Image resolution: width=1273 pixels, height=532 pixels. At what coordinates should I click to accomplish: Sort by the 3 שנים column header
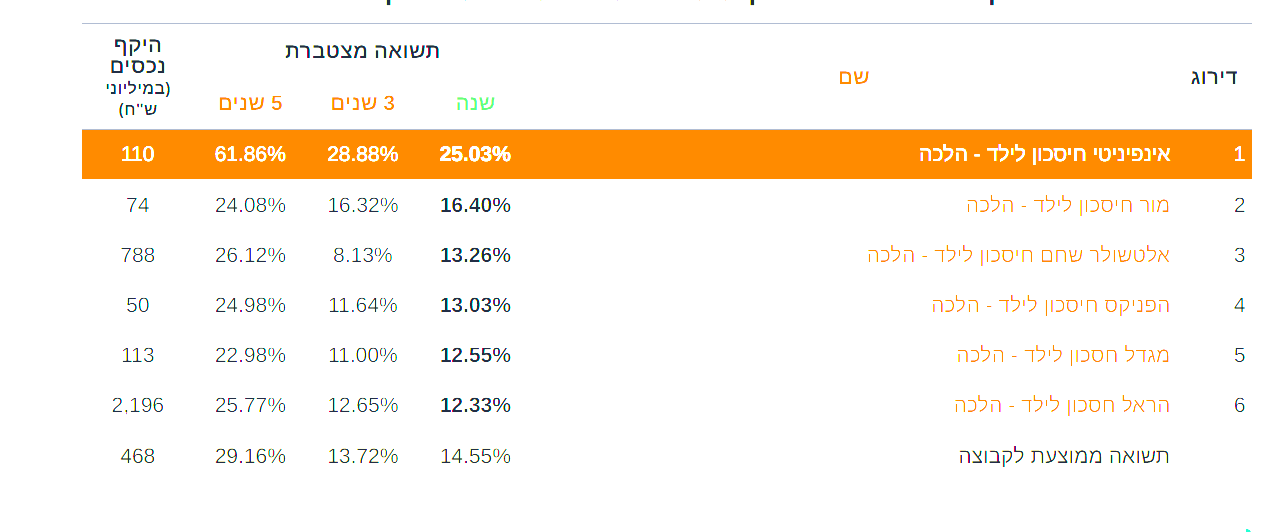[x=363, y=102]
